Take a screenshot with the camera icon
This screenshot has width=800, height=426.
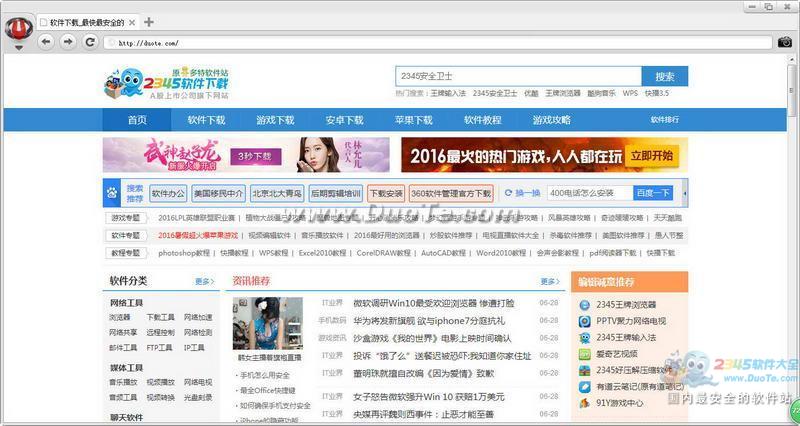tap(785, 42)
